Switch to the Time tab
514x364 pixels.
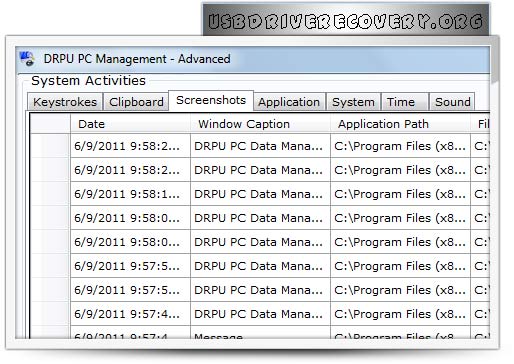(405, 102)
